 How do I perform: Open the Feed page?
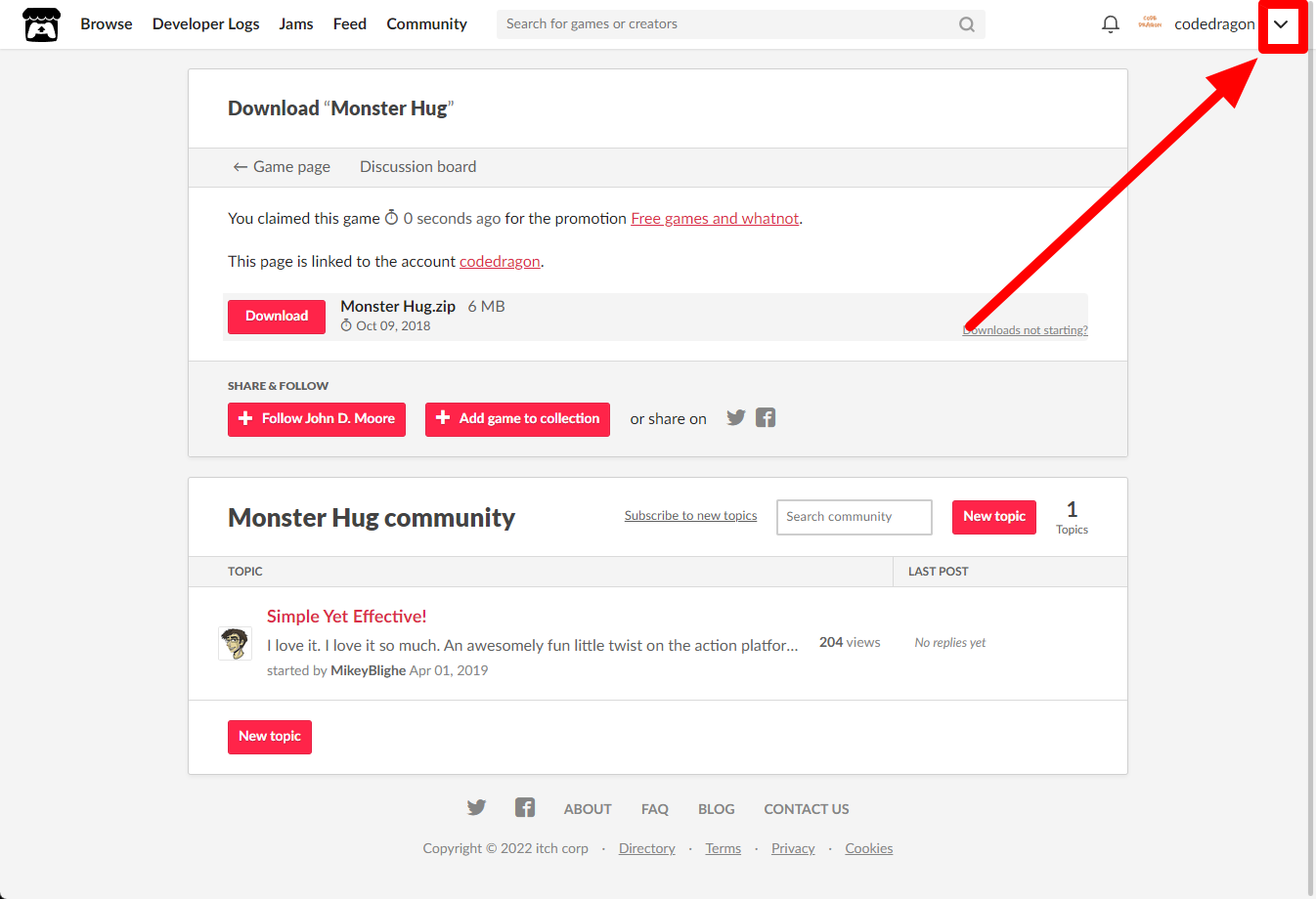tap(350, 24)
